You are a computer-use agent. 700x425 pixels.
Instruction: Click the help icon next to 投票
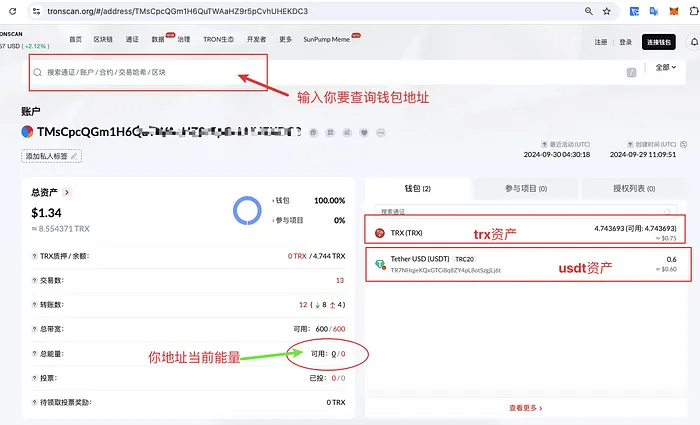coord(34,378)
